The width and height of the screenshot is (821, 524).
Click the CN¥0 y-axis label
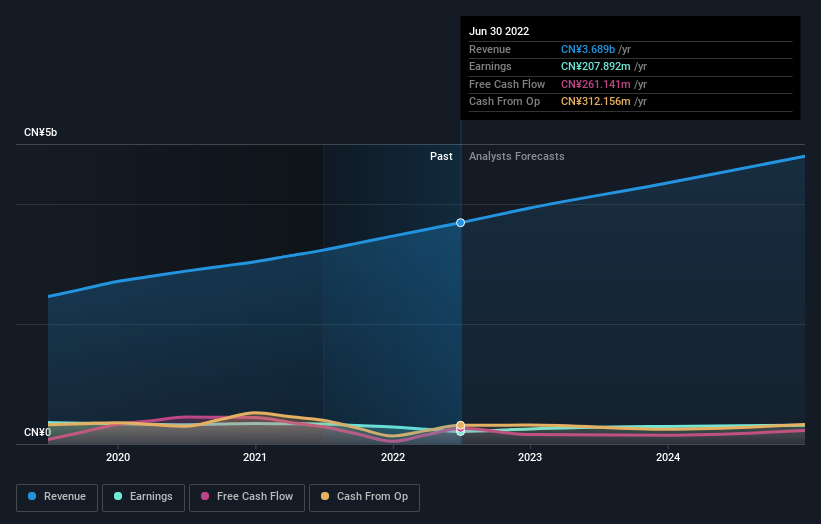37,432
